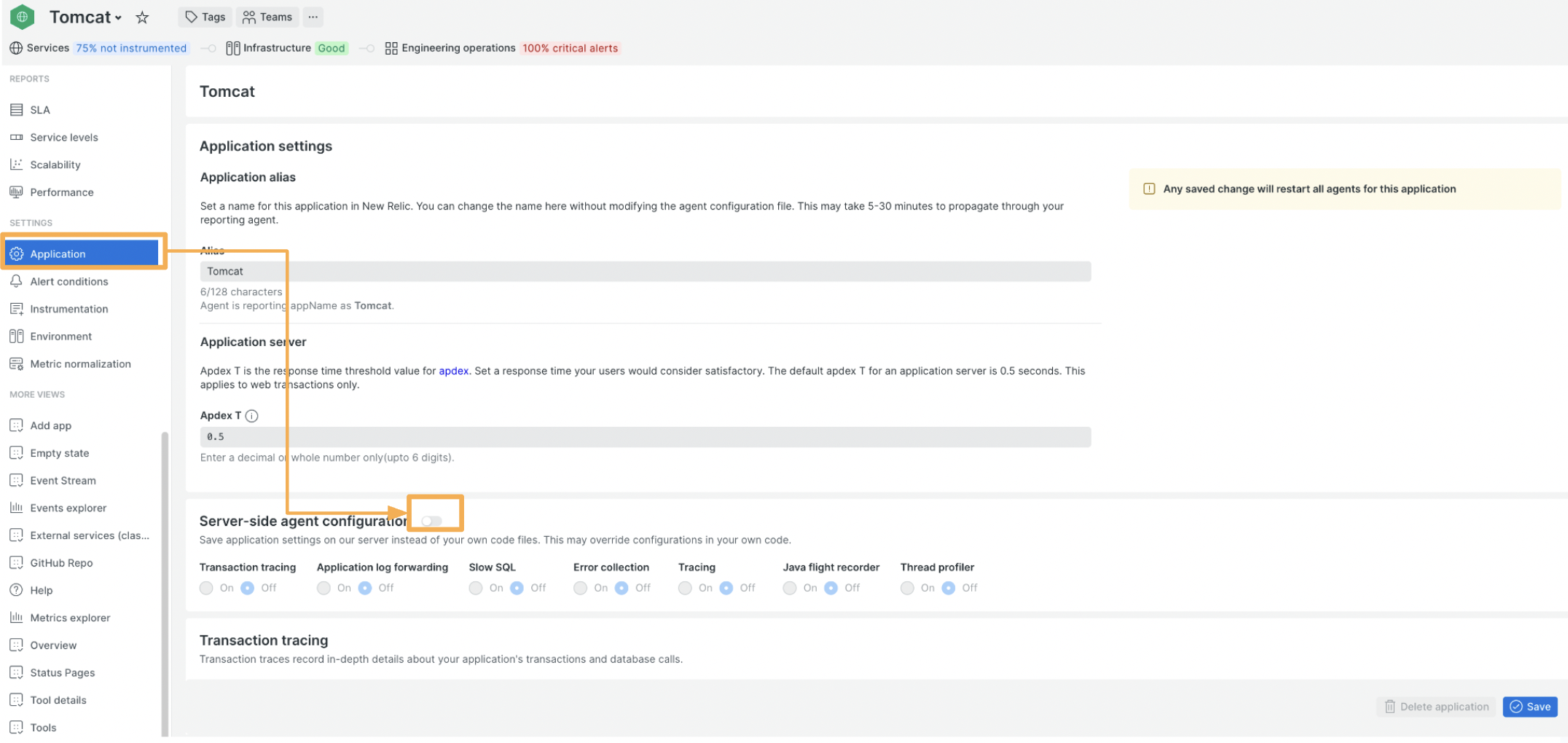Viewport: 1568px width, 743px height.
Task: Select Off for Slow SQL
Action: pyautogui.click(x=517, y=588)
